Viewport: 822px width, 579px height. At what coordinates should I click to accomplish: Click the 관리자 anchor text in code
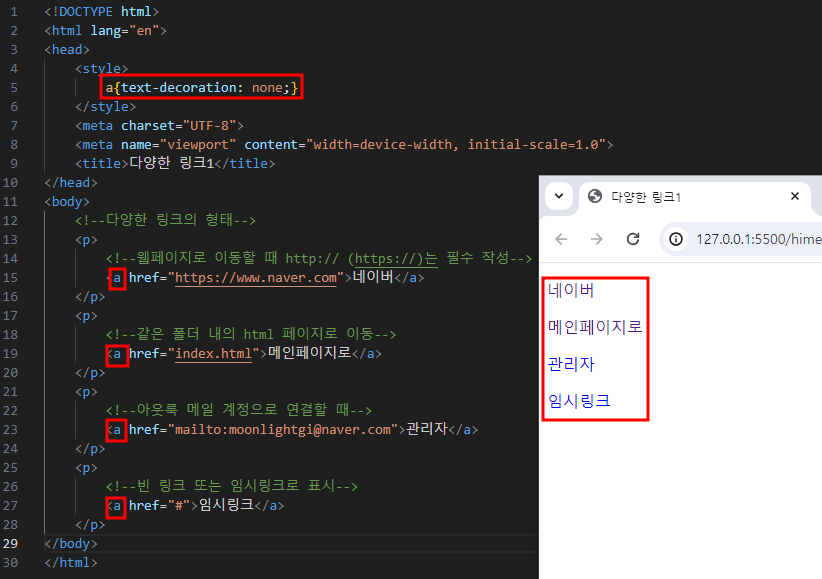click(427, 429)
